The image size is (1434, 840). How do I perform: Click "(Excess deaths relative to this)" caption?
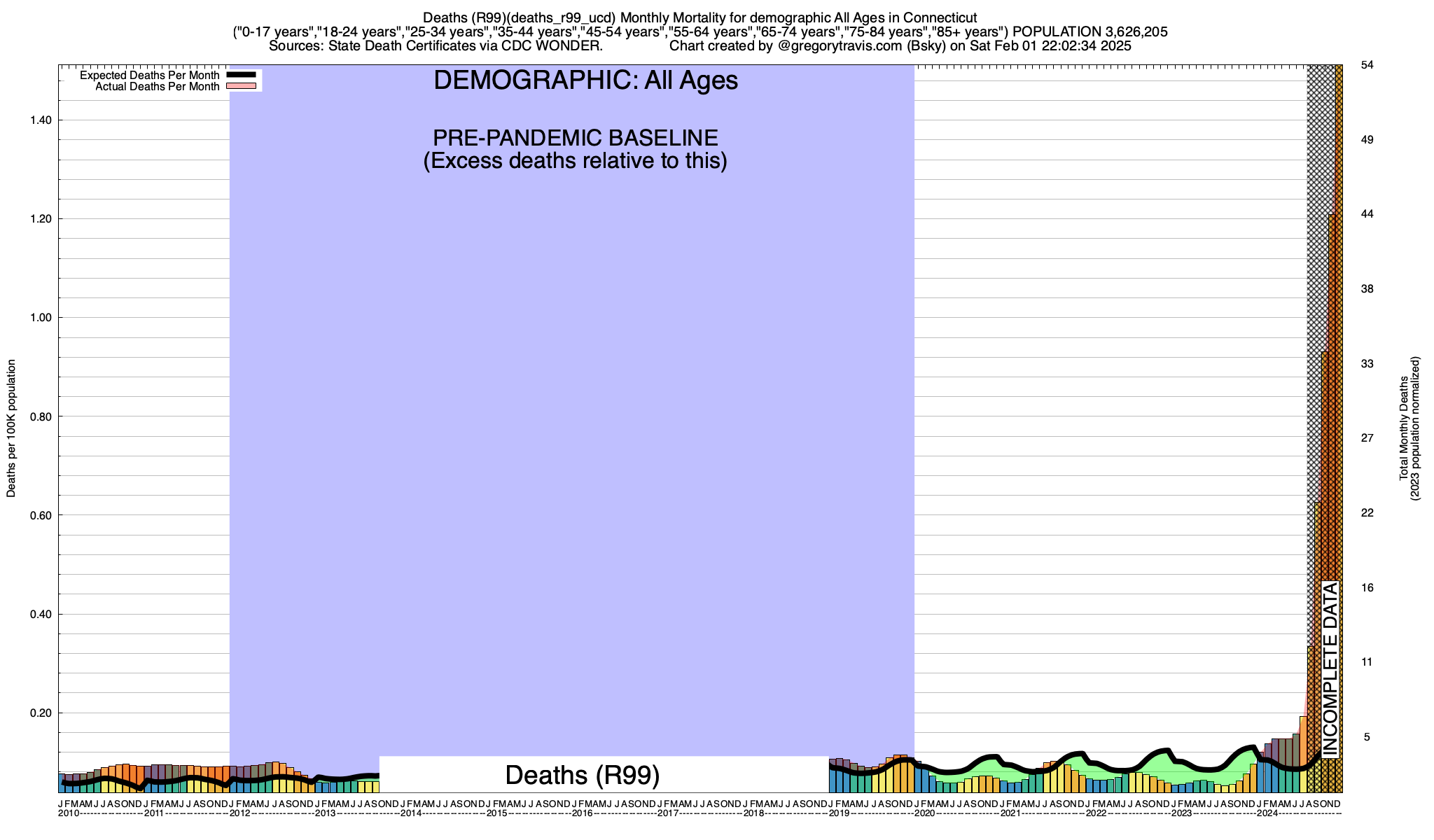click(576, 161)
